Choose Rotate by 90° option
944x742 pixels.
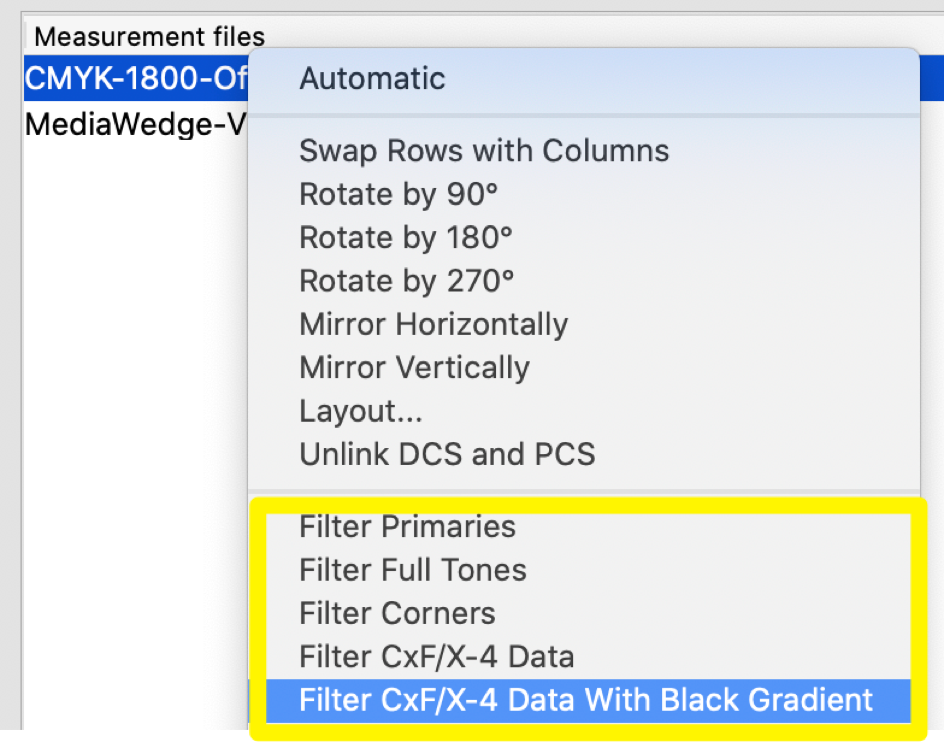tap(583, 194)
